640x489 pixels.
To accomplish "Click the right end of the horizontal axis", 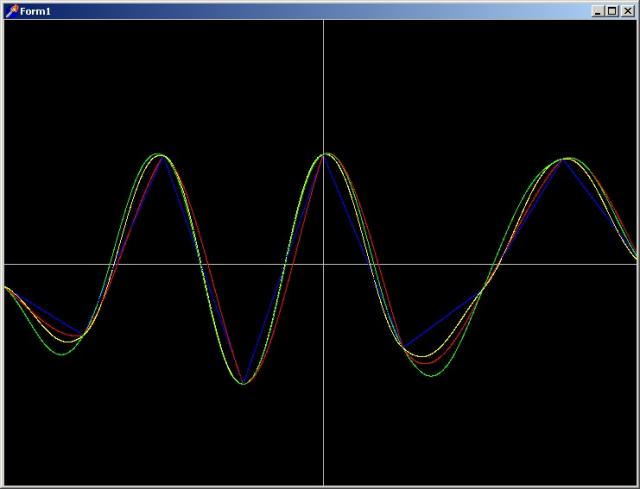I will click(634, 264).
